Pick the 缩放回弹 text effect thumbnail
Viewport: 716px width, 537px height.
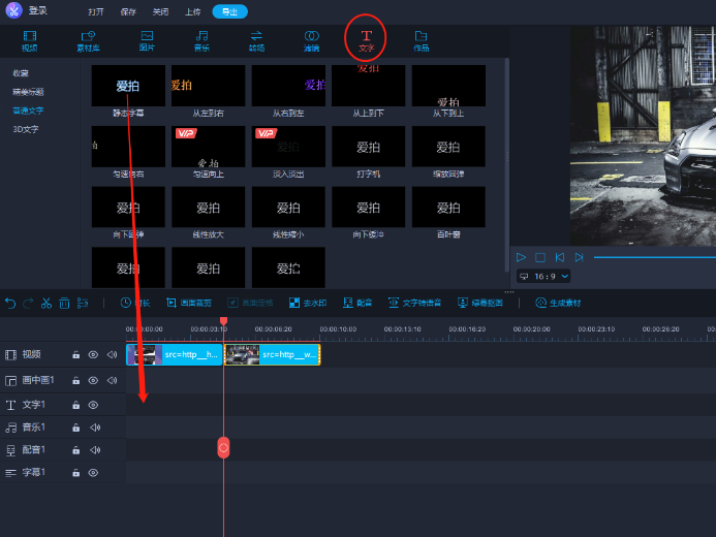449,146
